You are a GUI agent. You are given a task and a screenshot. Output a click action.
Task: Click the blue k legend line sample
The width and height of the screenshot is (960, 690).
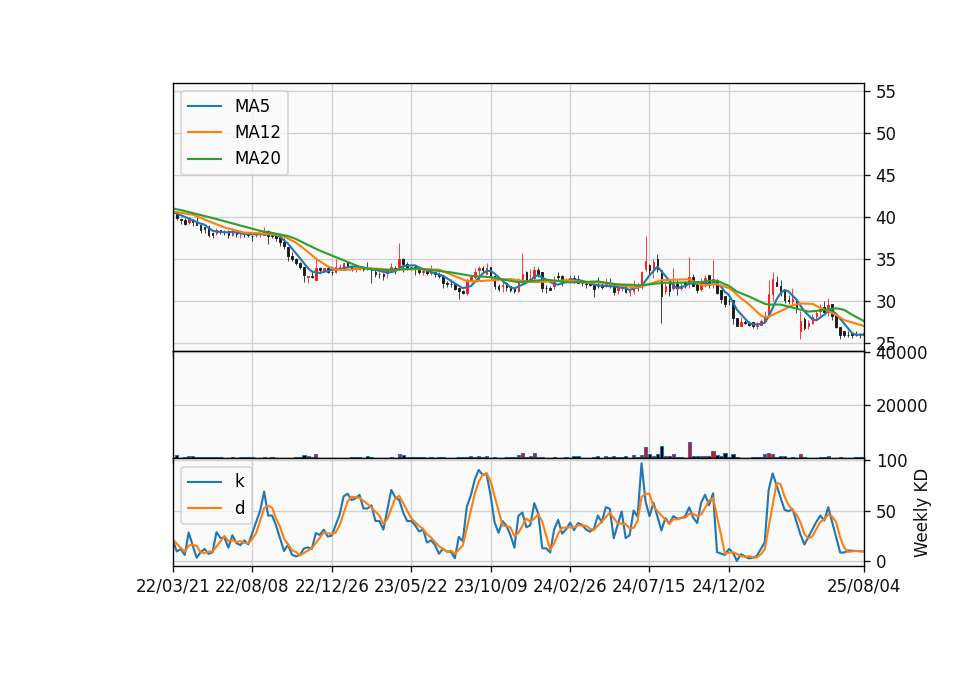tap(204, 482)
